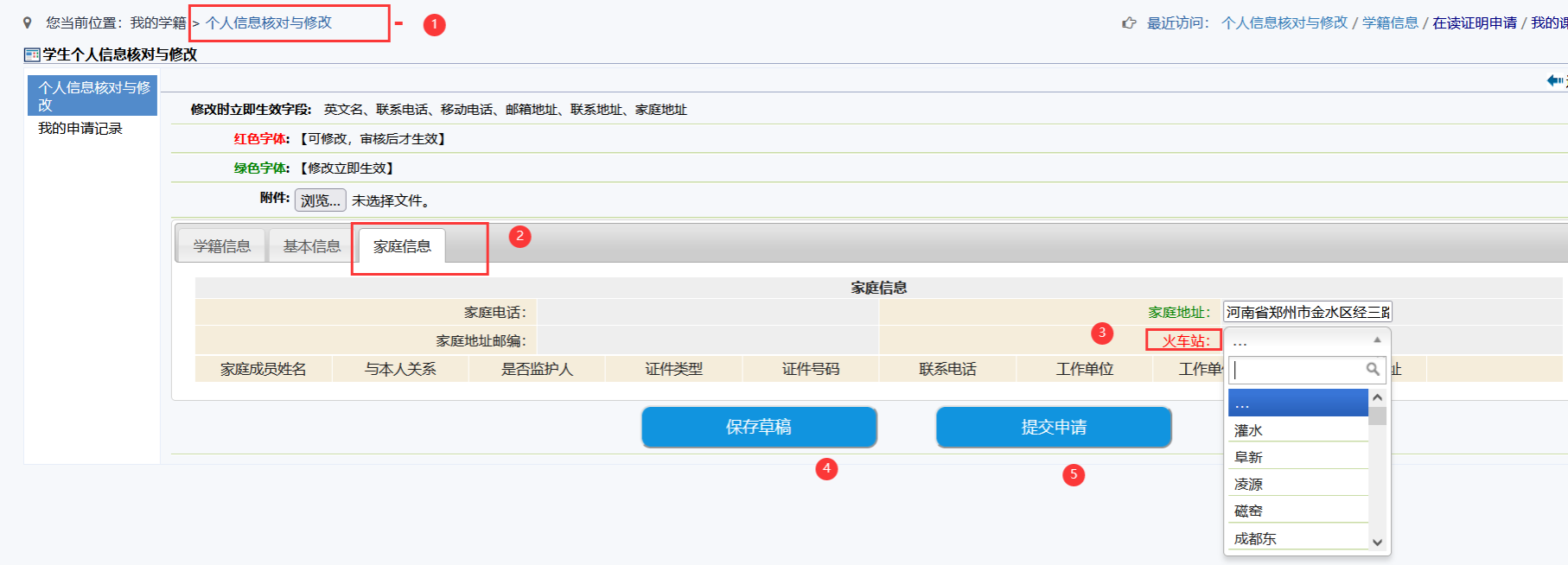Screen dimensions: 1568x565
Task: Select the 家庭信息 tab
Action: 402,246
